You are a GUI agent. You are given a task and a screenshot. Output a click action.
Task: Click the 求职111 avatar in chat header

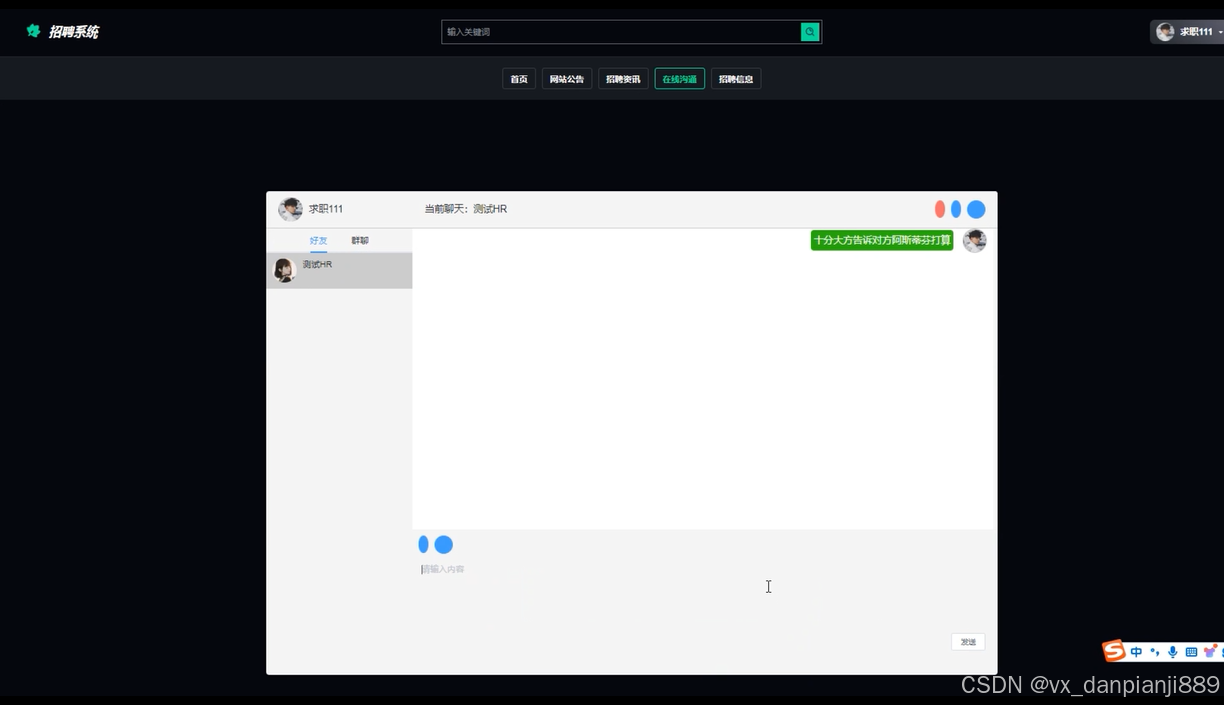(290, 209)
